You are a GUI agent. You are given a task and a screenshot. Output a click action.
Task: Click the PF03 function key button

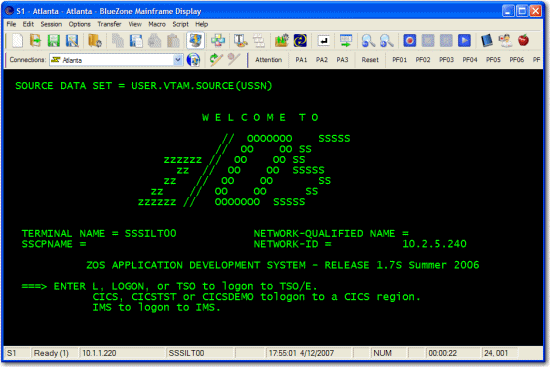pos(447,60)
